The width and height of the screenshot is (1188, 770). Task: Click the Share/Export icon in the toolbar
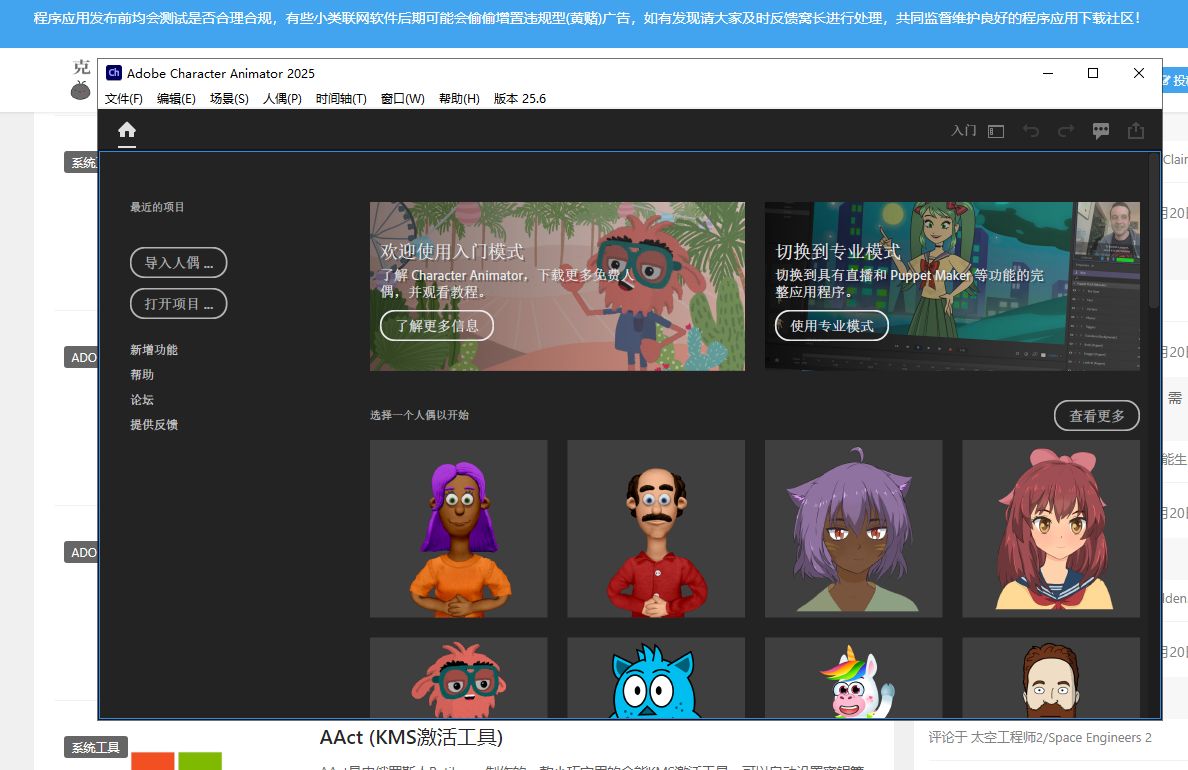1135,130
